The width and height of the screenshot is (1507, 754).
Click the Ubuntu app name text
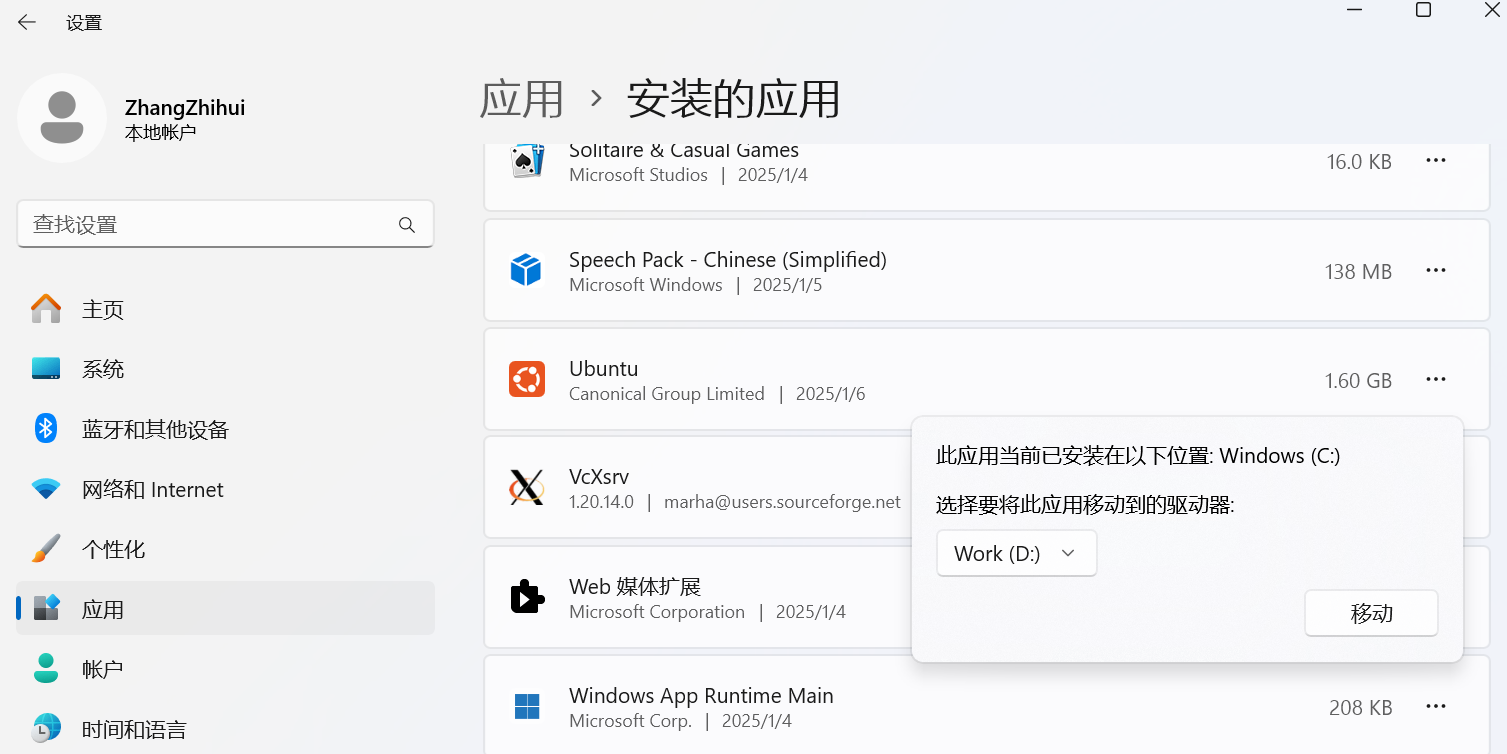click(603, 368)
